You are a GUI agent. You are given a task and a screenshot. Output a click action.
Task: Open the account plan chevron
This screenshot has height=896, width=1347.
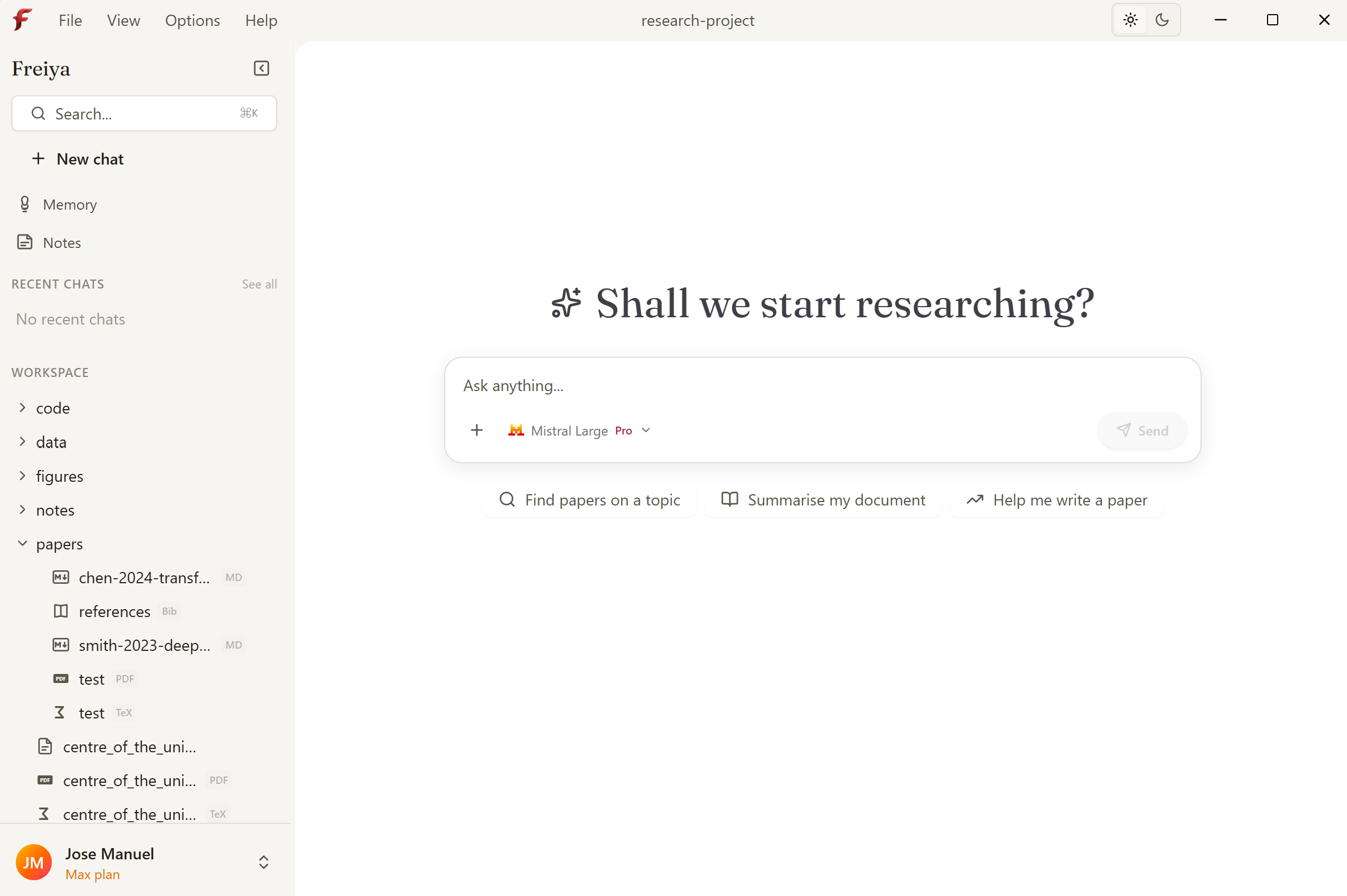coord(263,862)
